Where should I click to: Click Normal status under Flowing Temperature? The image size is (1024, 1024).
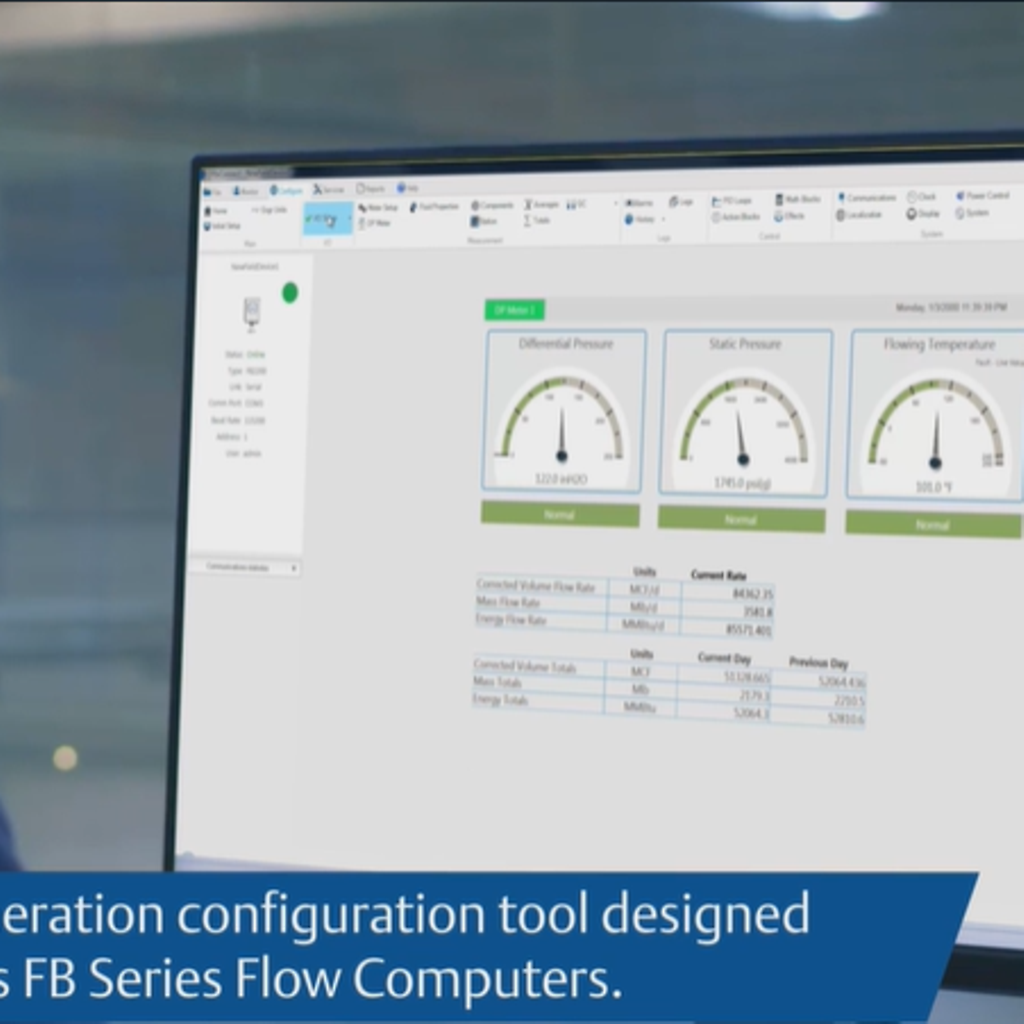(x=933, y=525)
